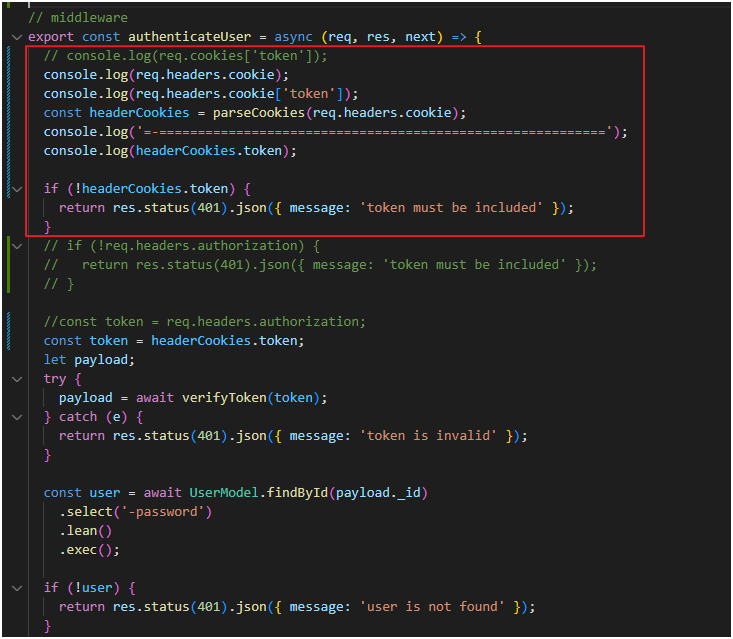Click the '.lean()' line

[86, 531]
